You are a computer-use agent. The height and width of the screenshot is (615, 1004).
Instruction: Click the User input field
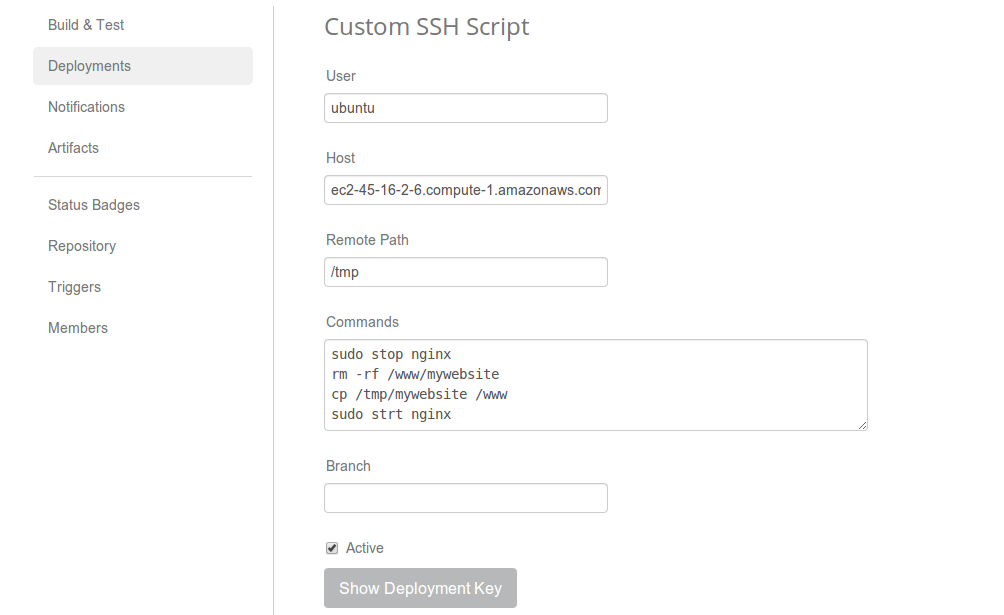(465, 108)
